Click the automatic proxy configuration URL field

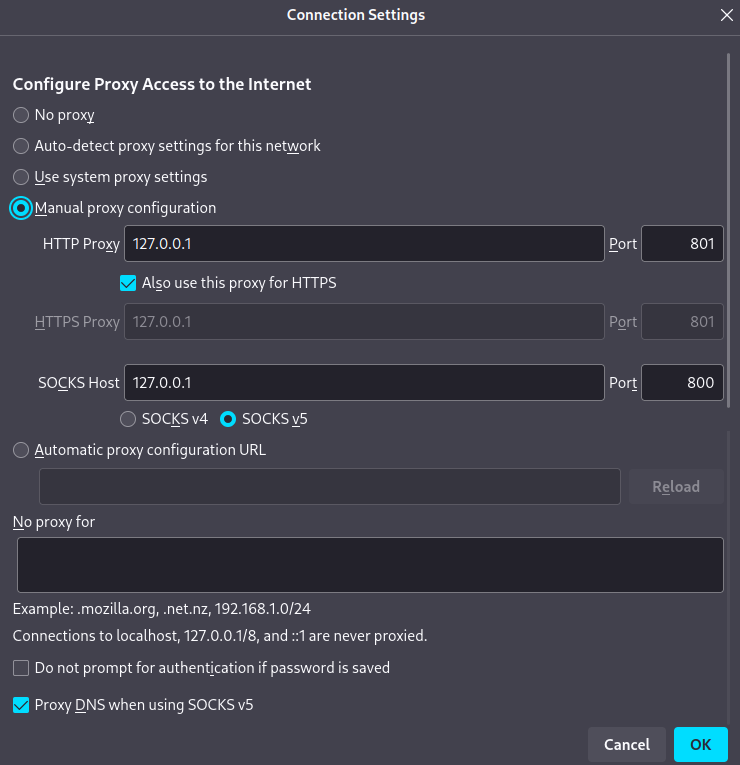[329, 487]
